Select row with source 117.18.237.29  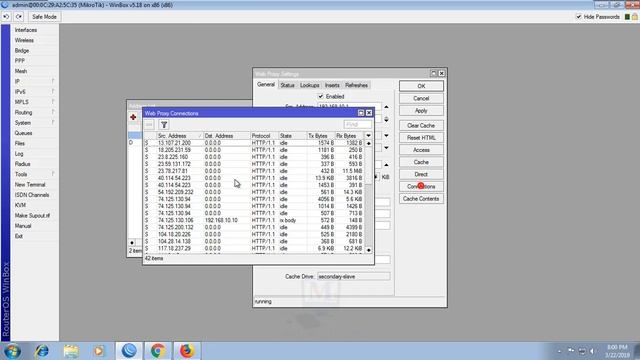pyautogui.click(x=253, y=248)
